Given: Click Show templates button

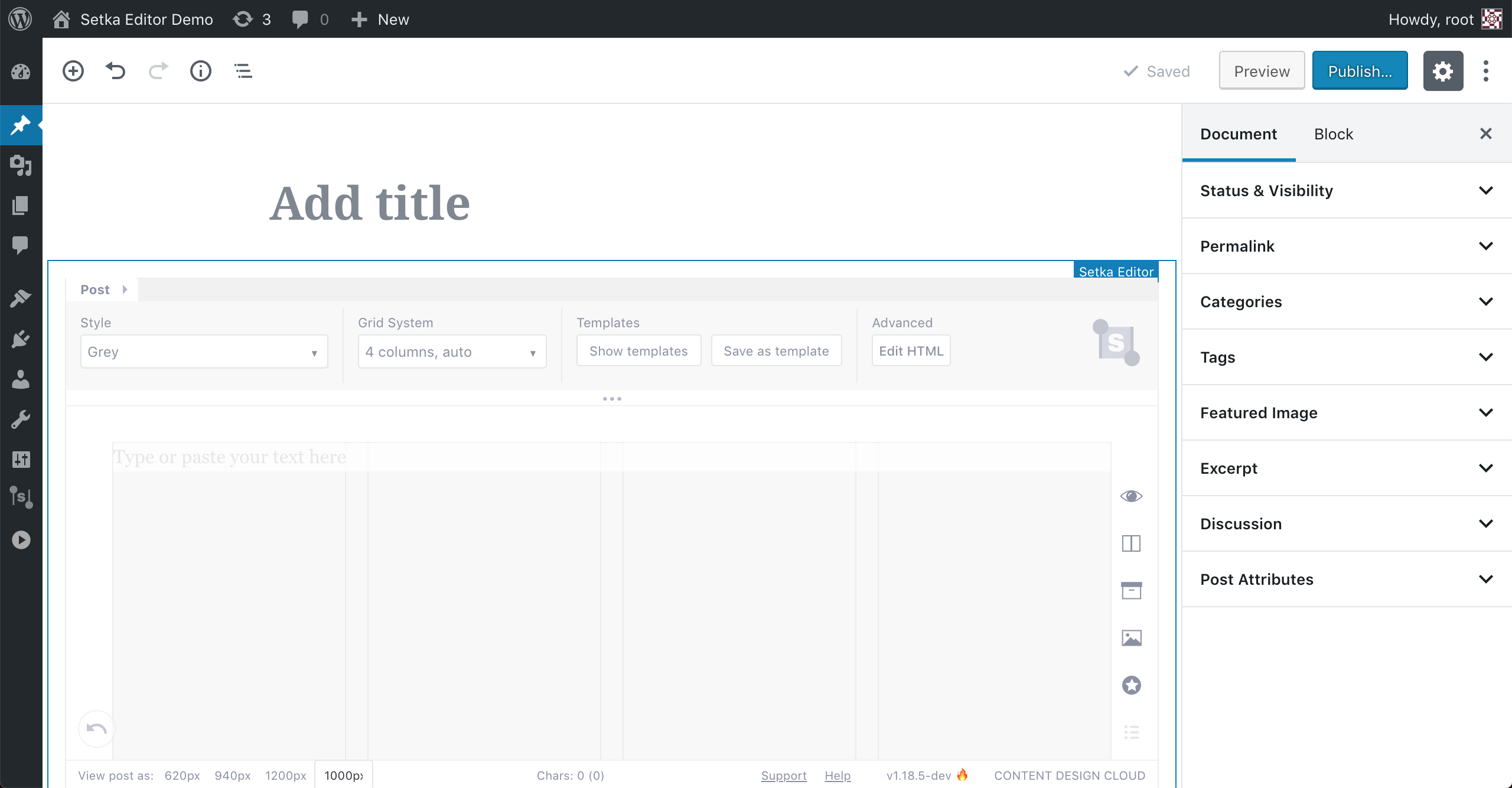Looking at the screenshot, I should 638,351.
